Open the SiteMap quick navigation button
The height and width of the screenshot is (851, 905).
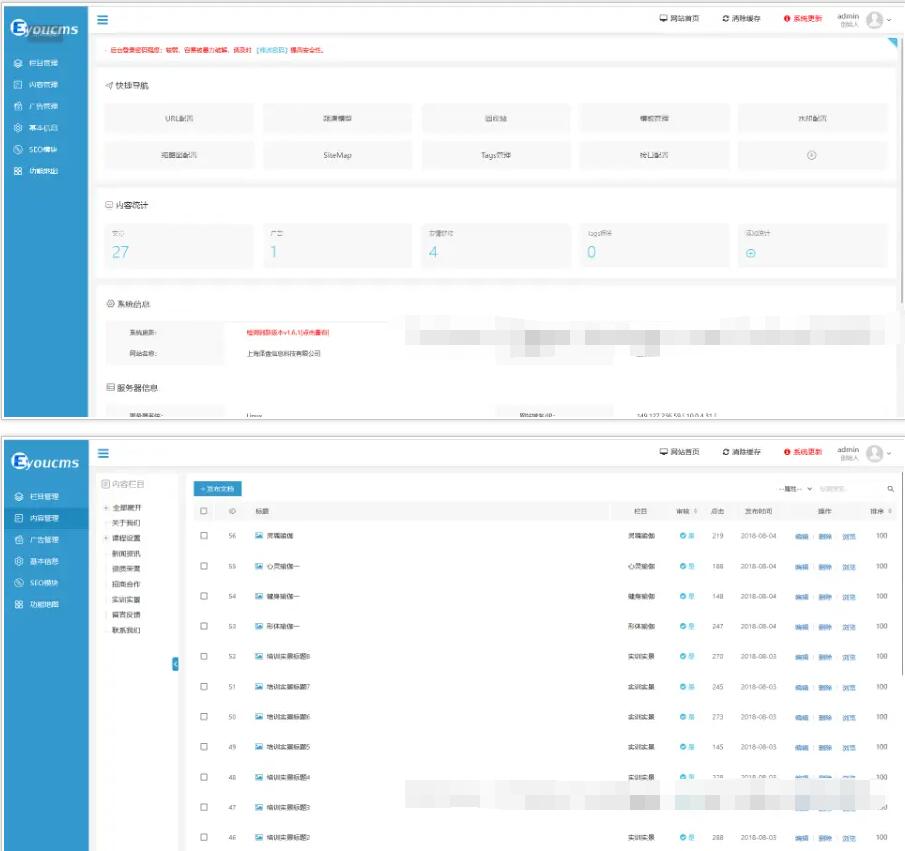(x=337, y=156)
